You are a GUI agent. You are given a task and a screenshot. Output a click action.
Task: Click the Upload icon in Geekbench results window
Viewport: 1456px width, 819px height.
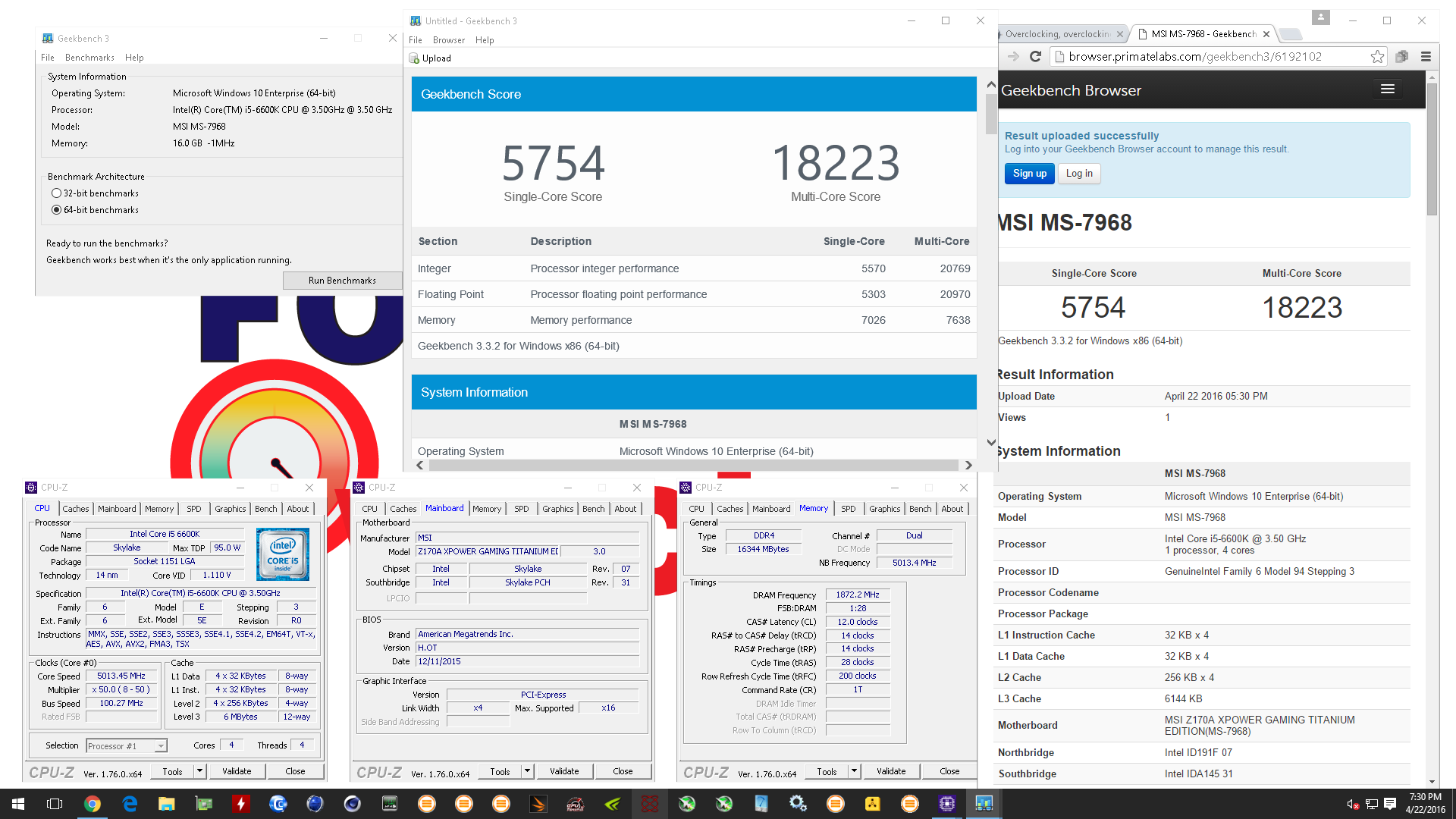pyautogui.click(x=414, y=58)
